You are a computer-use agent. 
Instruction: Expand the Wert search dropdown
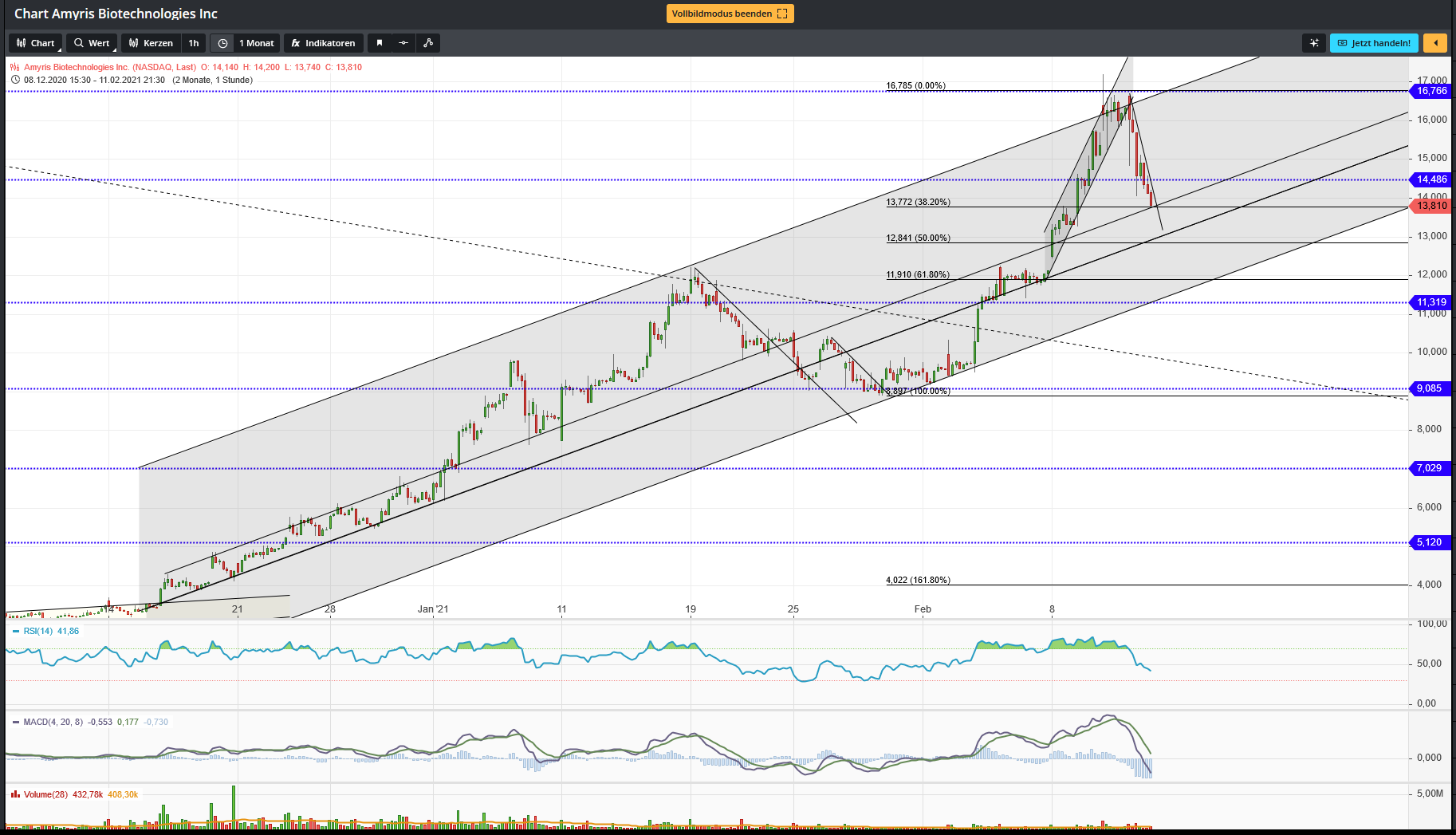click(x=92, y=43)
